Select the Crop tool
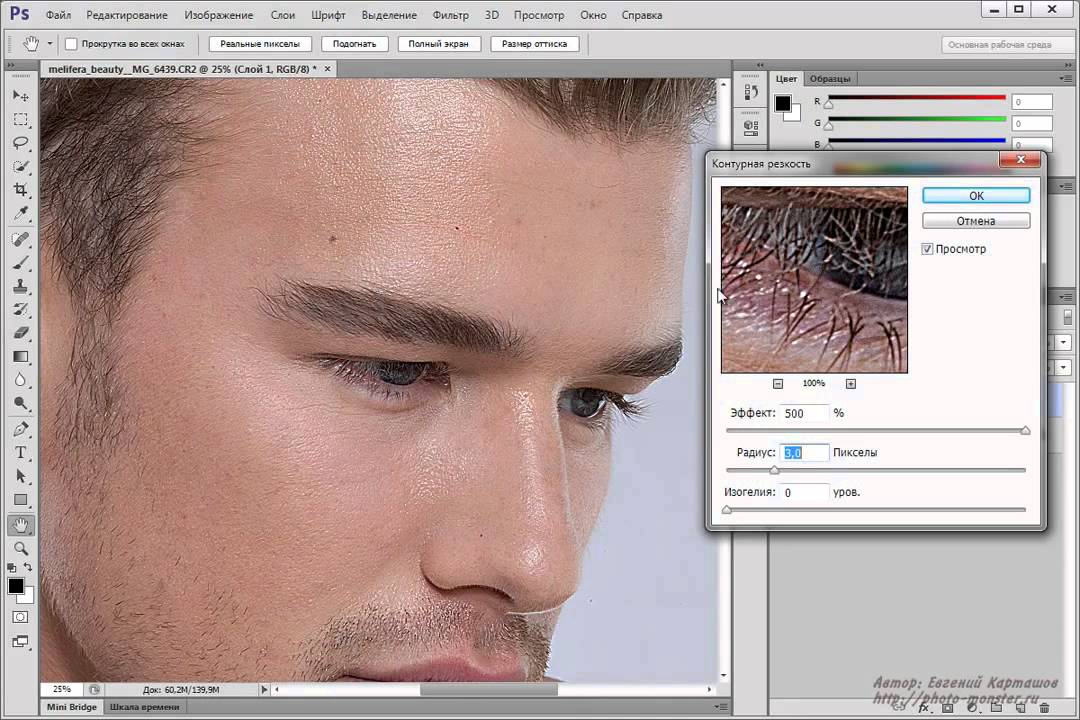This screenshot has height=720, width=1080. pos(21,189)
